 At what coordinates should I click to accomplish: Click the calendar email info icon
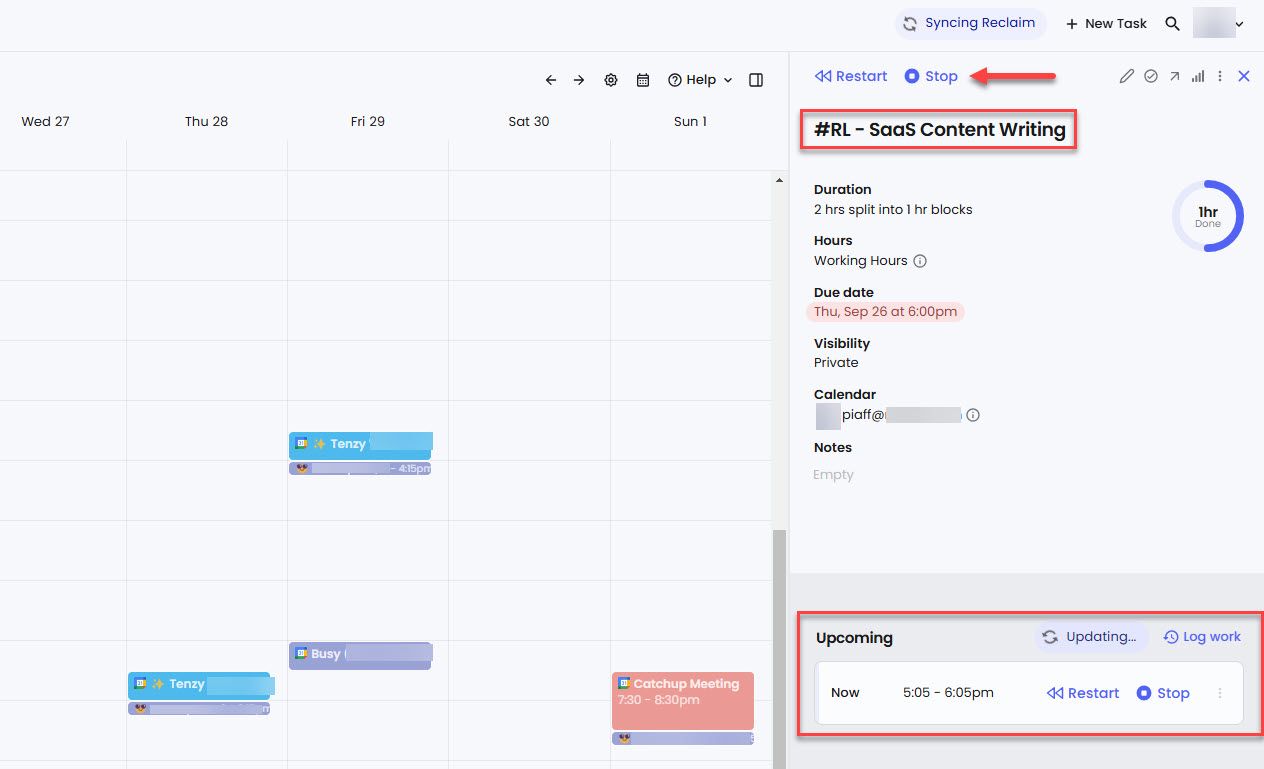tap(973, 415)
